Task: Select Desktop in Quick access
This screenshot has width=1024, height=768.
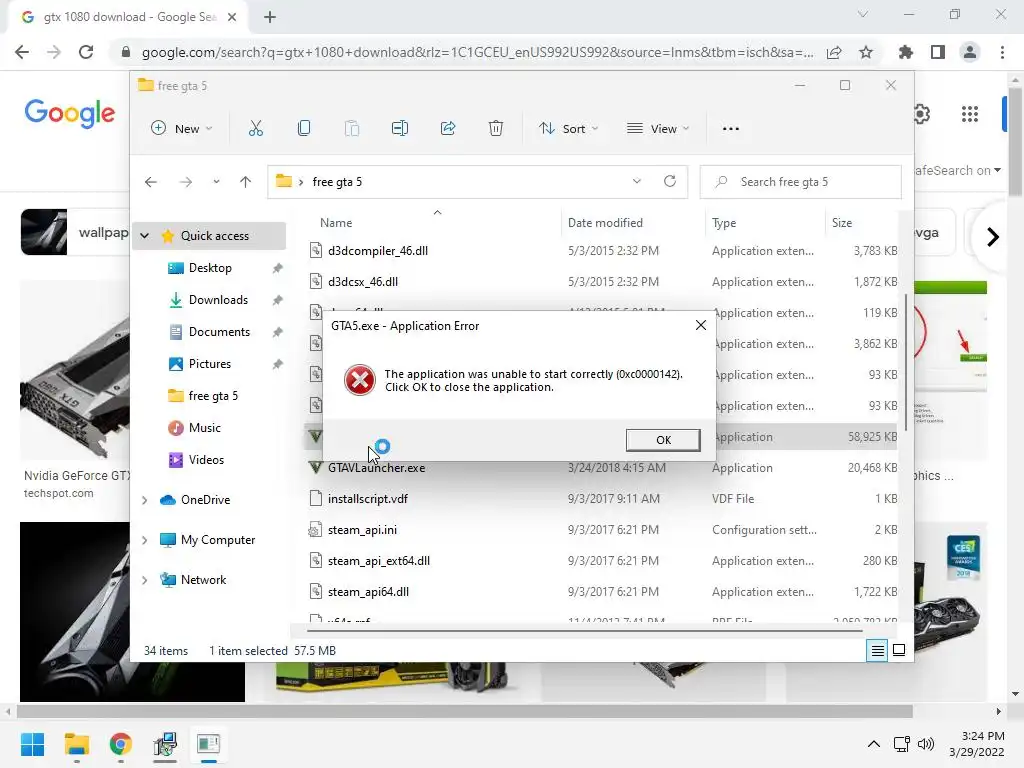Action: click(x=210, y=268)
